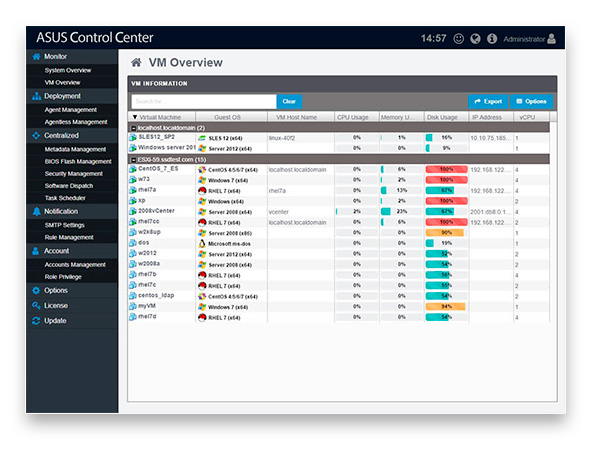The height and width of the screenshot is (450, 590).
Task: Click the linux-40f2 host name cell
Action: tap(281, 138)
